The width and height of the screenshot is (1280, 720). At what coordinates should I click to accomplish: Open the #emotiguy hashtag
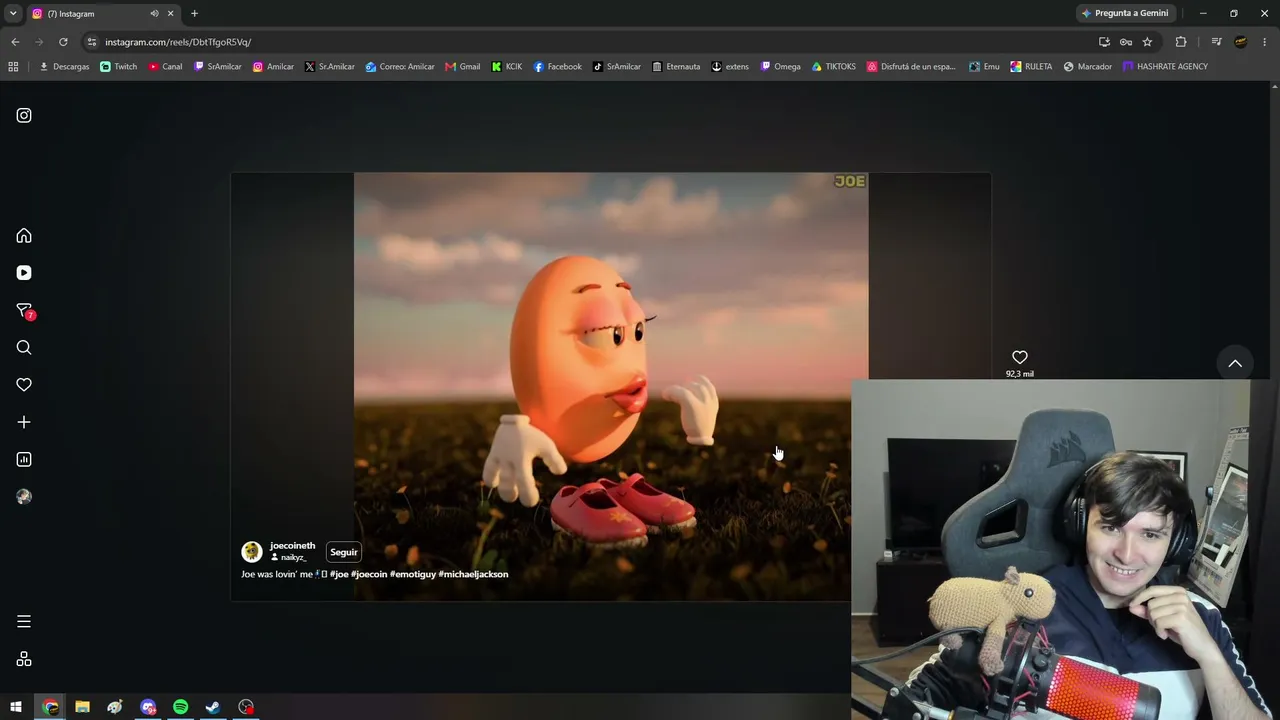pos(412,574)
